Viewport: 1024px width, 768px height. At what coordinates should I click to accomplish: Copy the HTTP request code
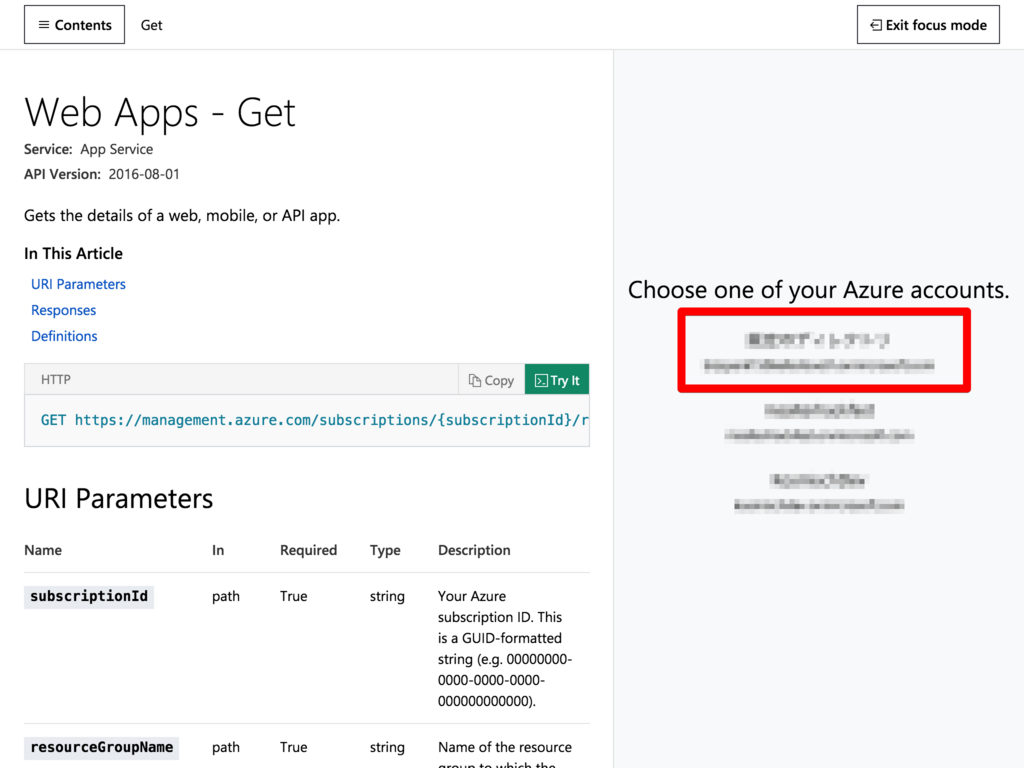point(491,380)
